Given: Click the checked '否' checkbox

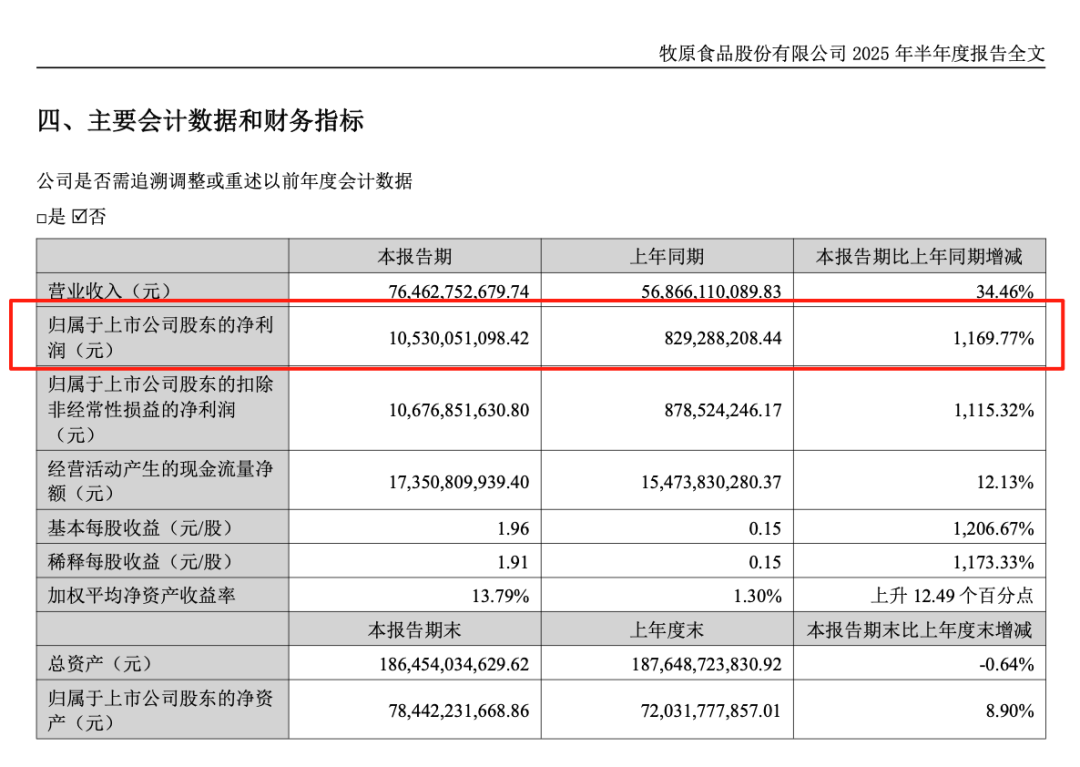Looking at the screenshot, I should (x=80, y=217).
